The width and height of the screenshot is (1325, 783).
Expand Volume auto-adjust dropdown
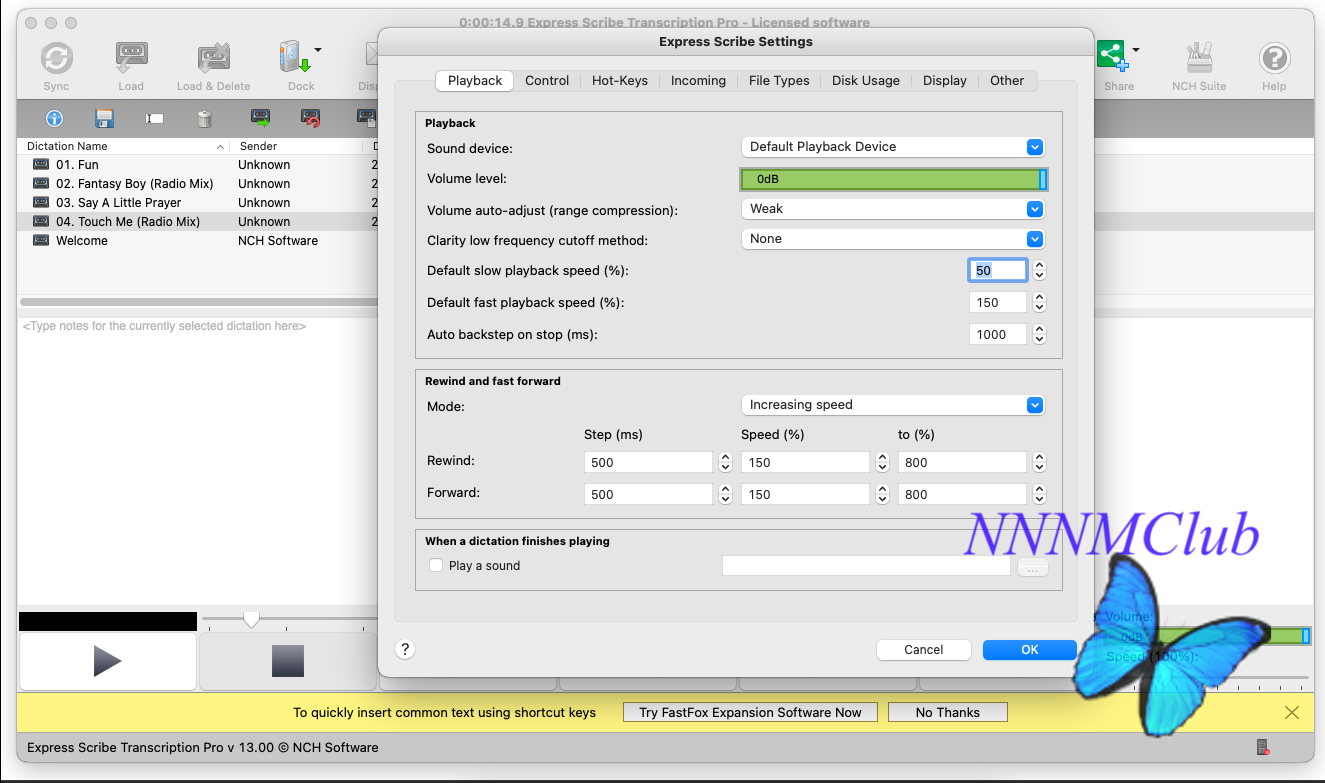892,209
